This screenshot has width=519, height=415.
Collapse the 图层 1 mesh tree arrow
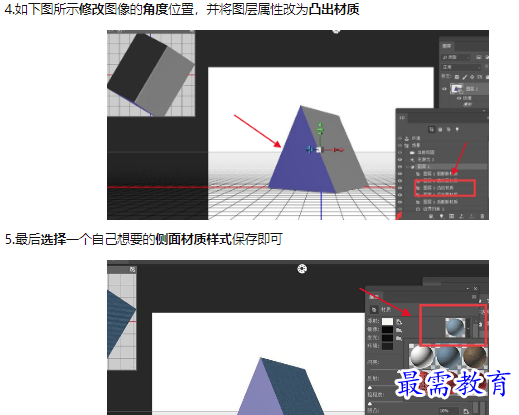tap(407, 167)
